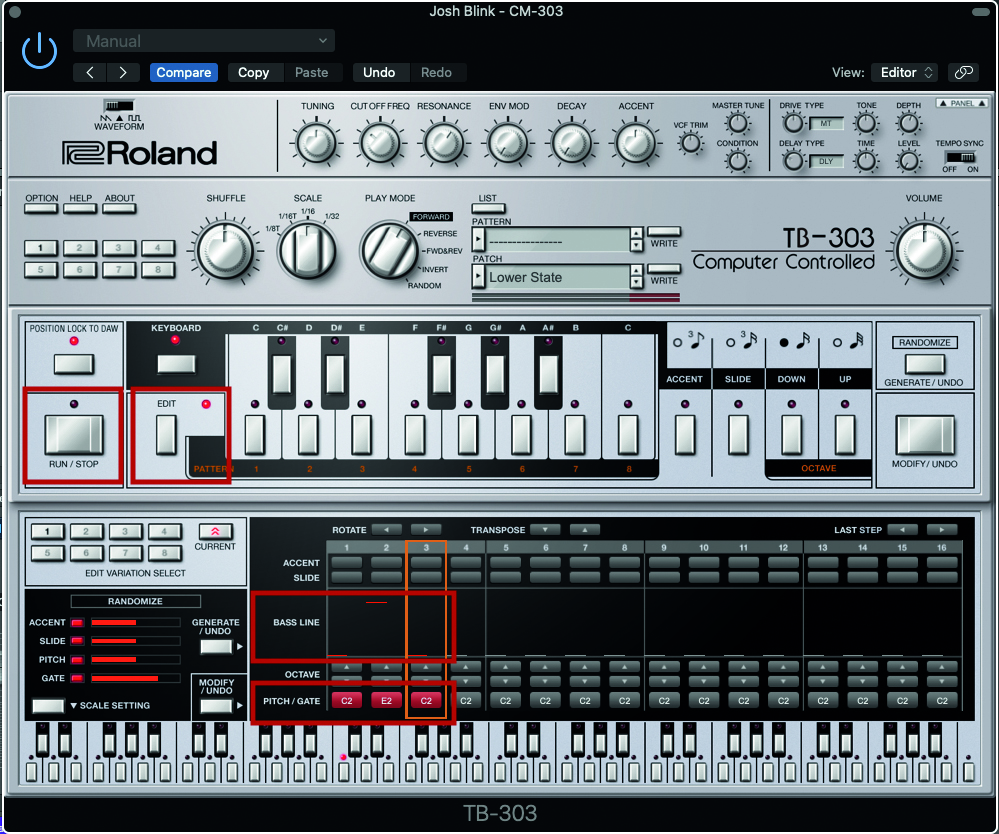The image size is (999, 834).
Task: Click the Copy button
Action: (254, 73)
